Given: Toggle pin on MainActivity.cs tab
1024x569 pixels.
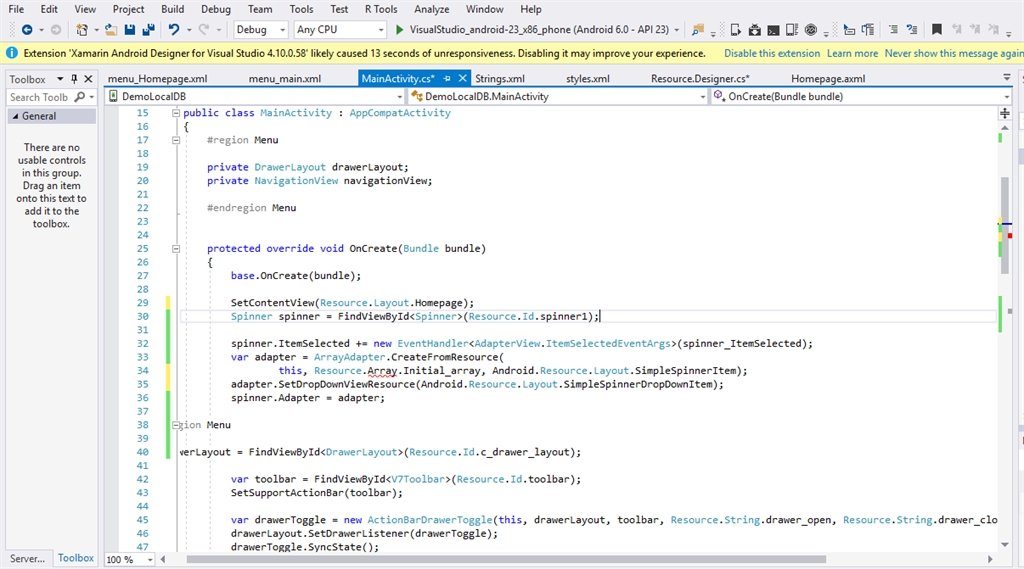Looking at the screenshot, I should point(447,78).
